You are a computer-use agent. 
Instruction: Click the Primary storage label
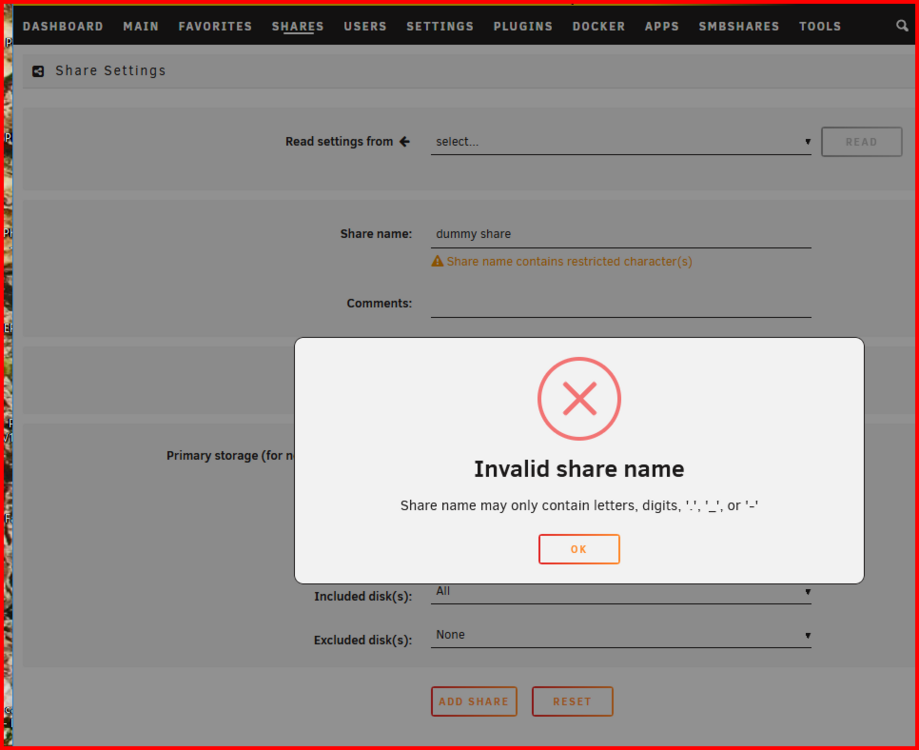[x=230, y=455]
